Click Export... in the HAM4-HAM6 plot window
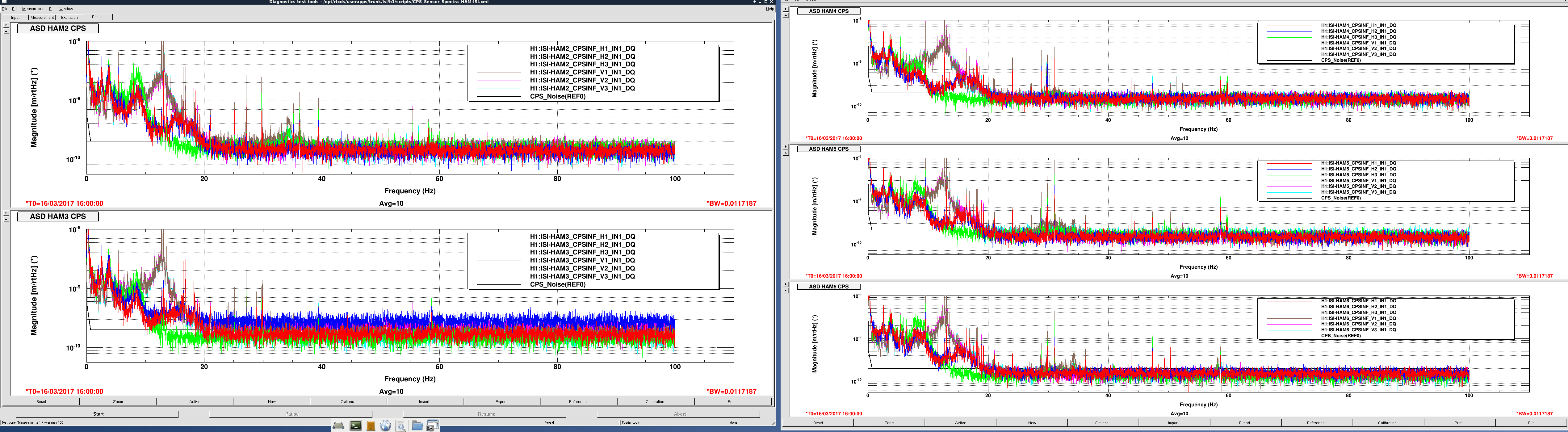The image size is (1568, 432). pos(1245,423)
